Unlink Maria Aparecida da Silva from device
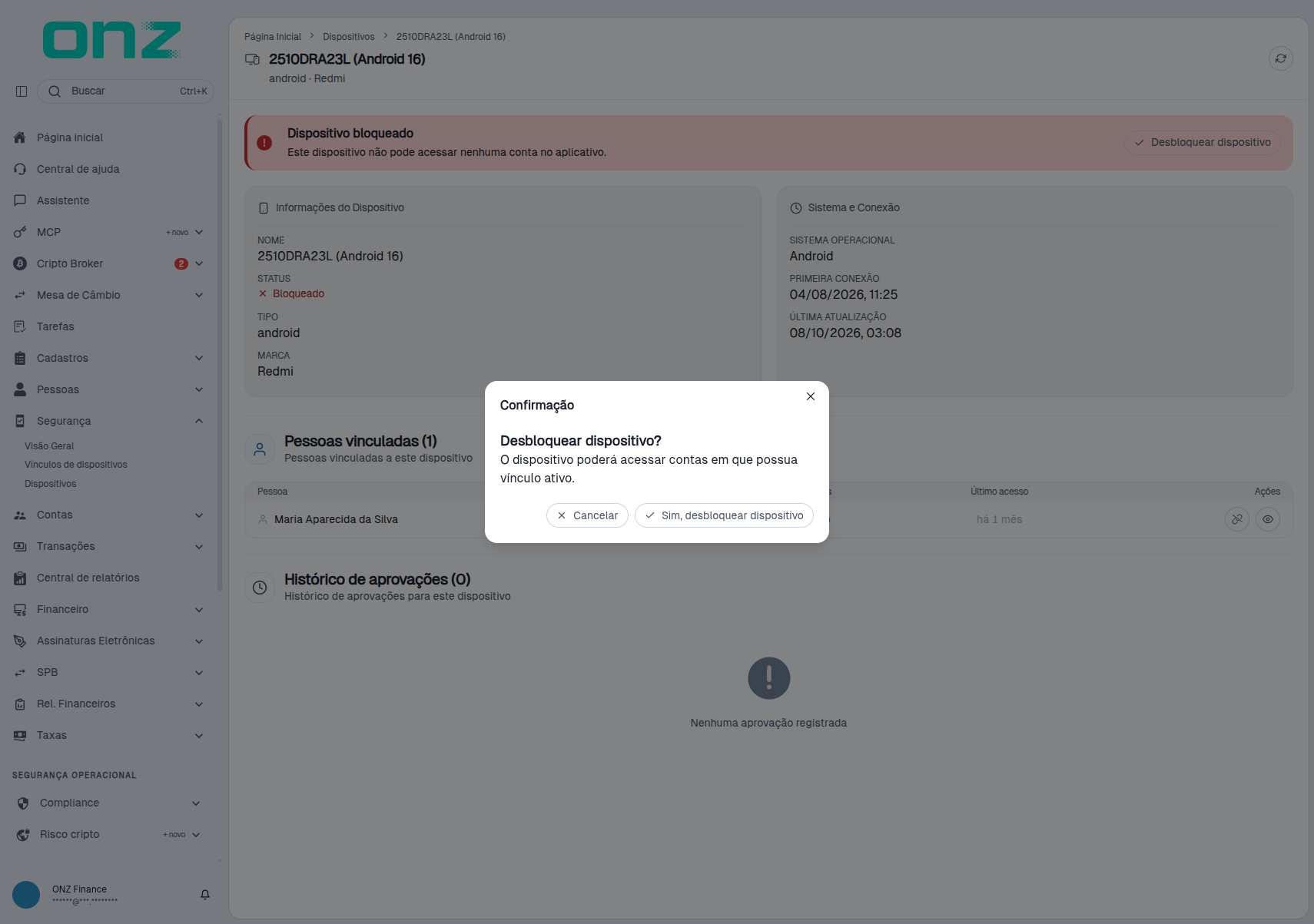The image size is (1314, 924). click(x=1237, y=519)
